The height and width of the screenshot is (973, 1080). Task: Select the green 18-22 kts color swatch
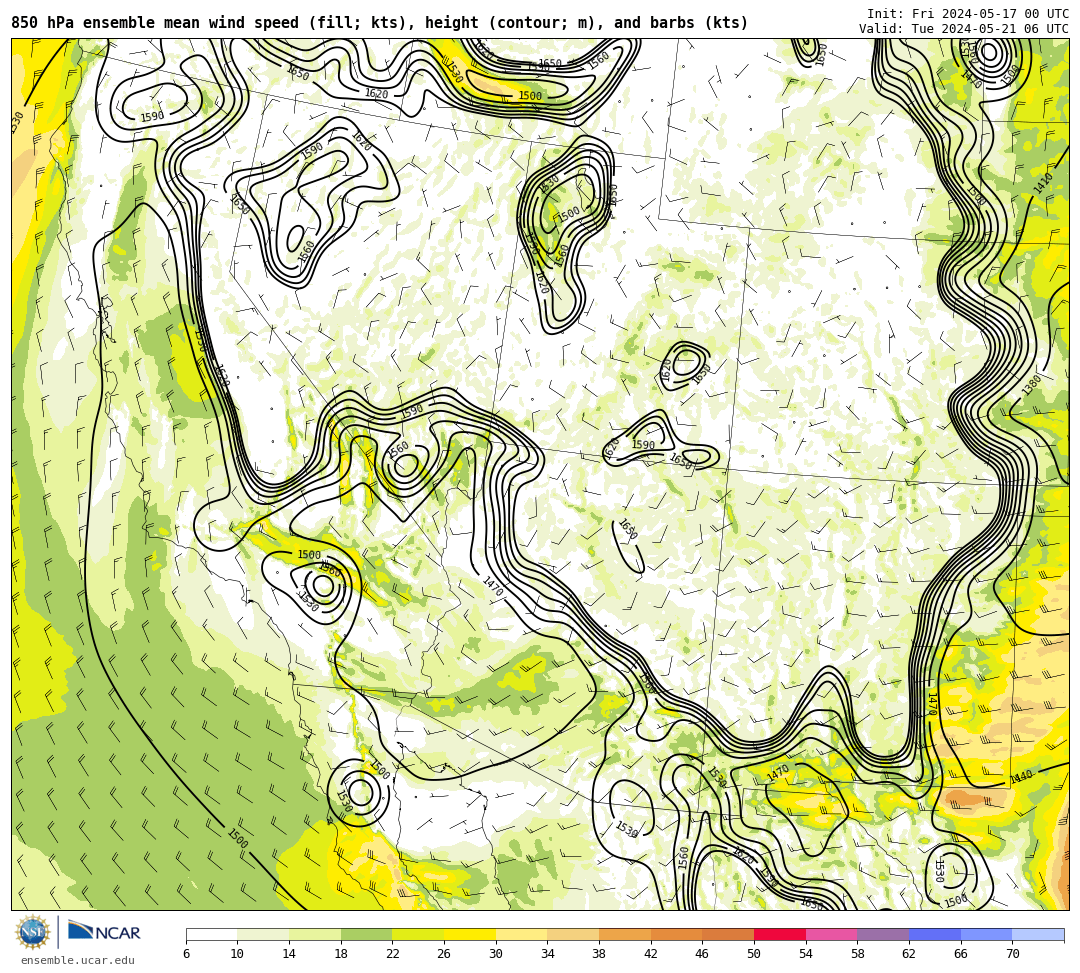(366, 934)
